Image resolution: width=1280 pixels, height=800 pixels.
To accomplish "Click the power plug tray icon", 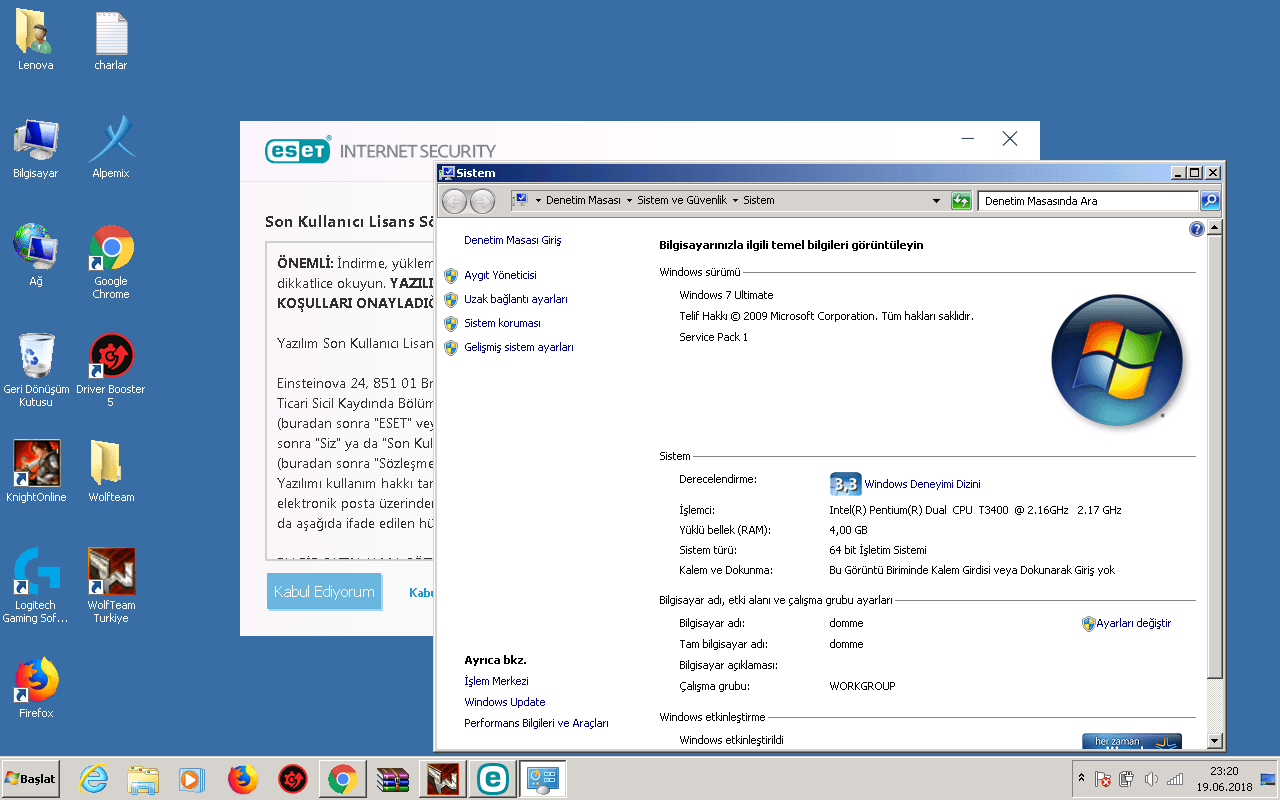I will pyautogui.click(x=1127, y=779).
